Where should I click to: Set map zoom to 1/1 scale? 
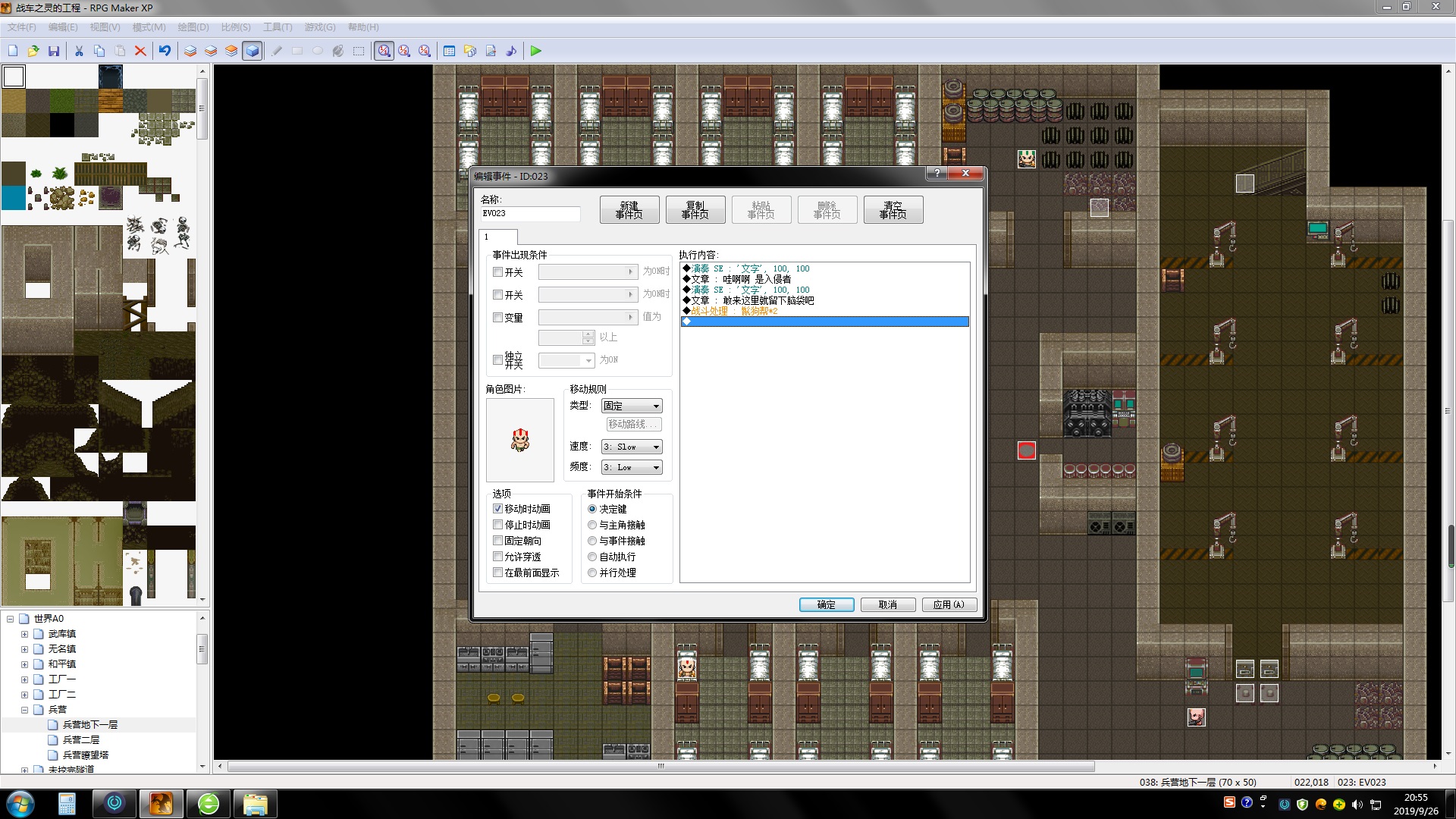click(x=384, y=51)
